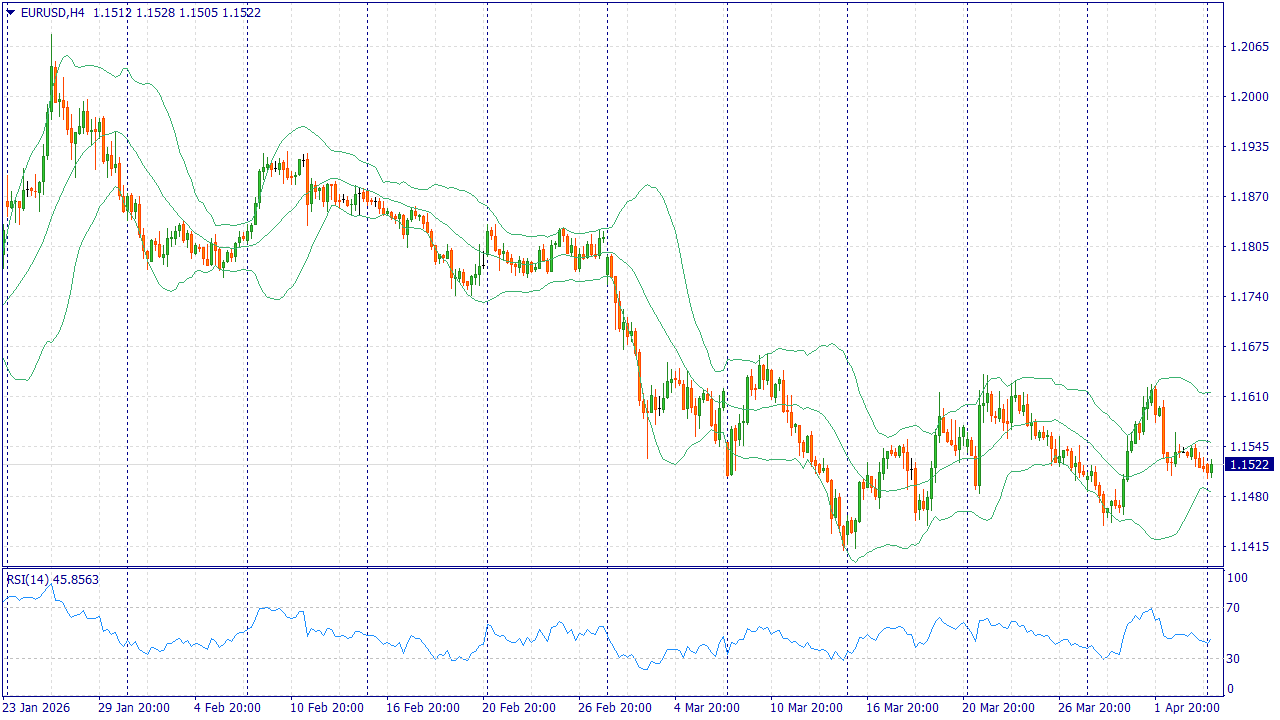Click the RSI 100 scale label
The image size is (1280, 720).
tap(1236, 578)
